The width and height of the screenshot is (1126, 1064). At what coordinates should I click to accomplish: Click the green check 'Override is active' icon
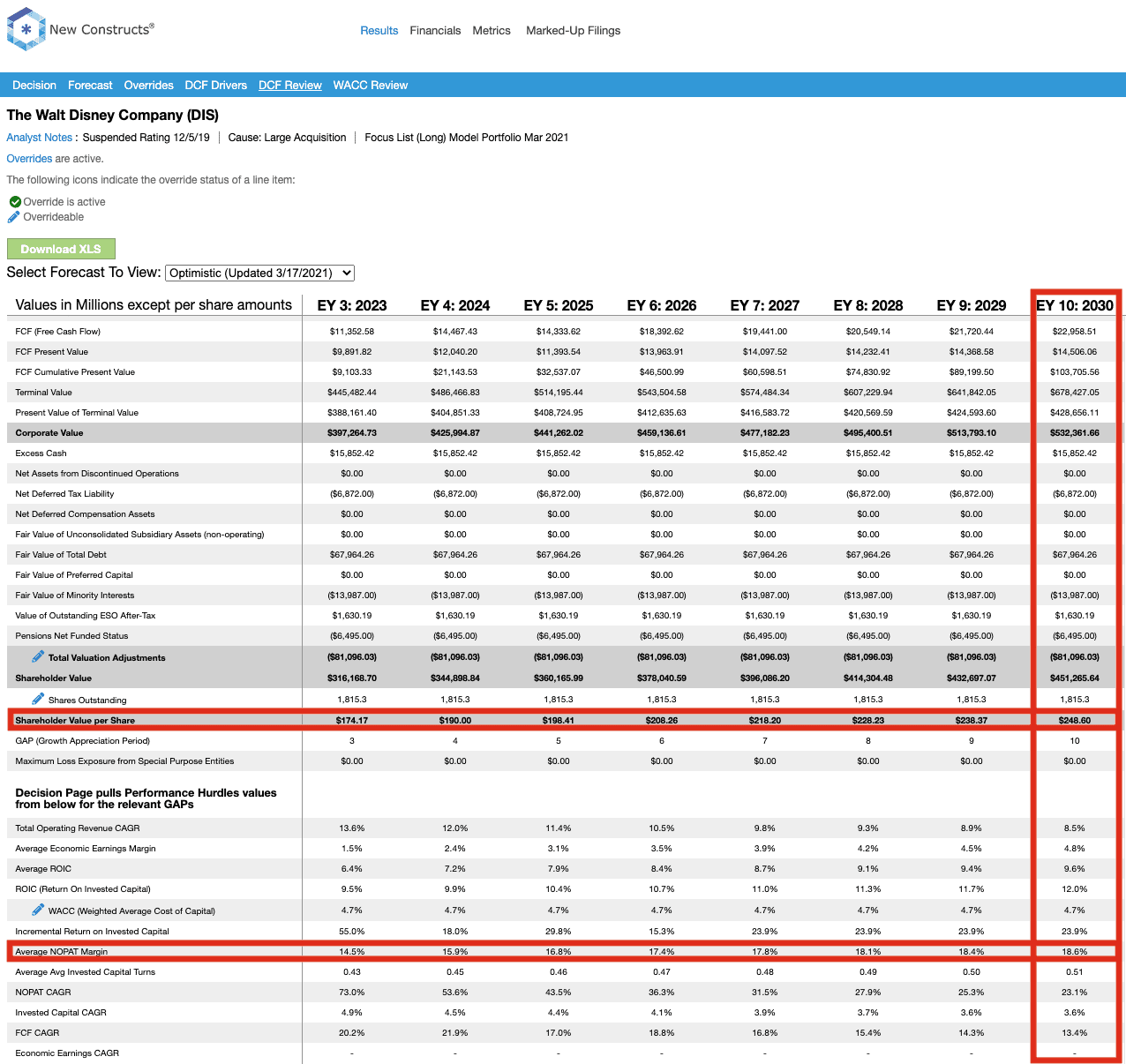[15, 202]
